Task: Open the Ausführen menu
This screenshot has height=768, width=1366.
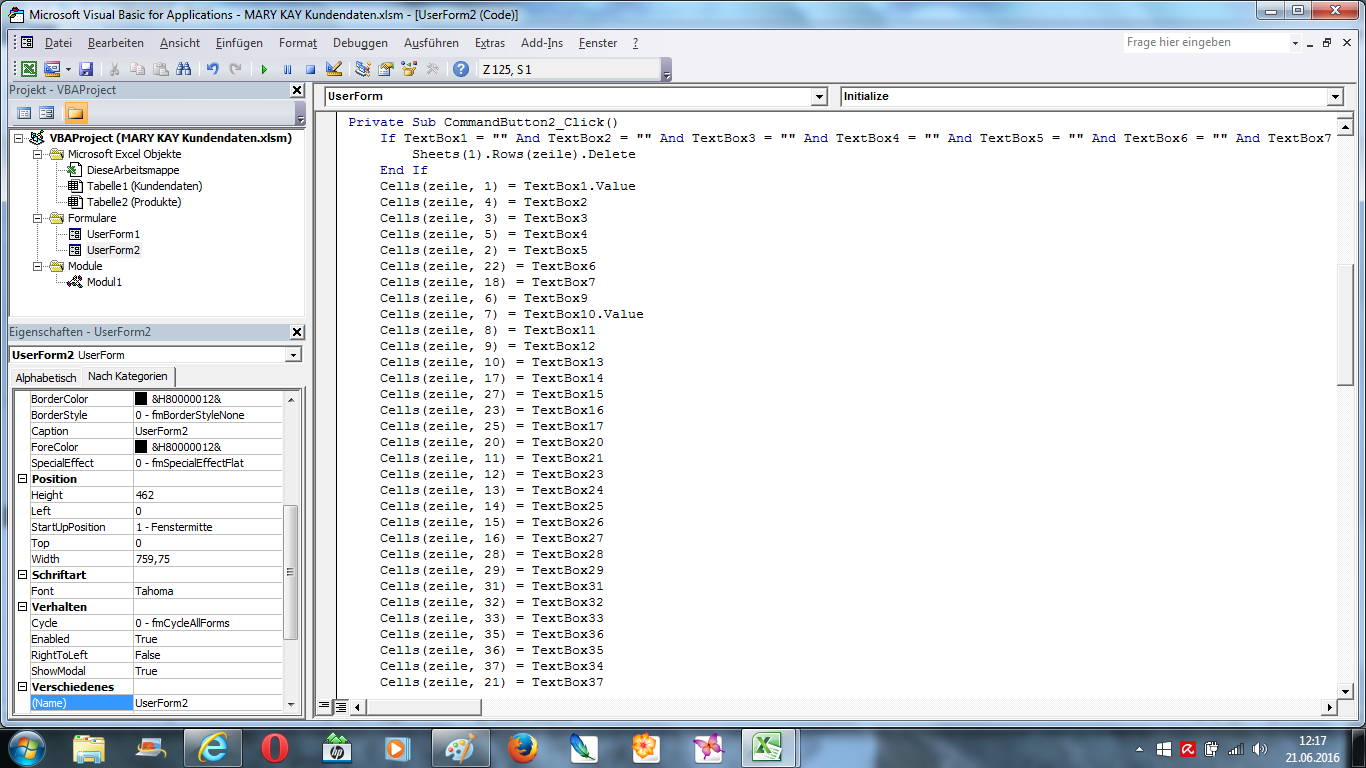Action: point(431,43)
